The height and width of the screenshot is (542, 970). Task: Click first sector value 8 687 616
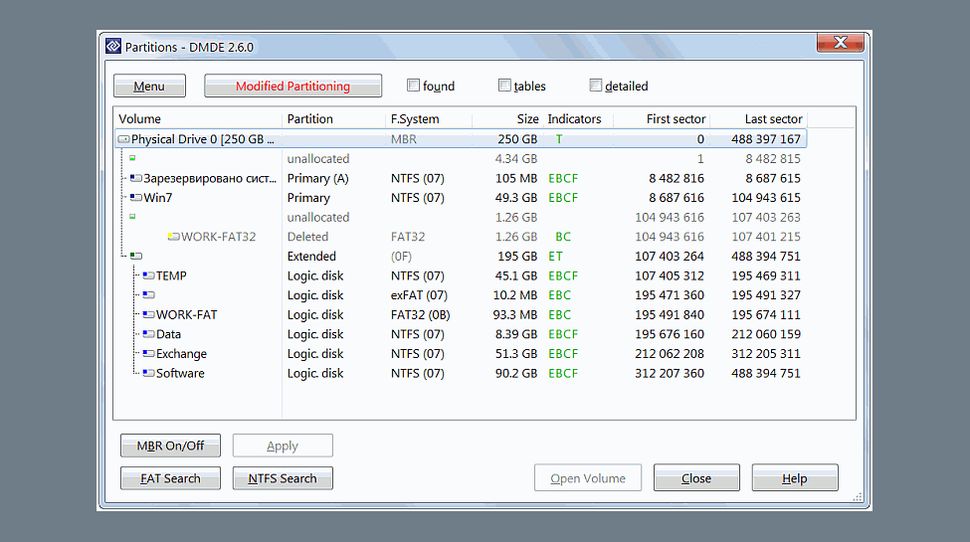(676, 198)
